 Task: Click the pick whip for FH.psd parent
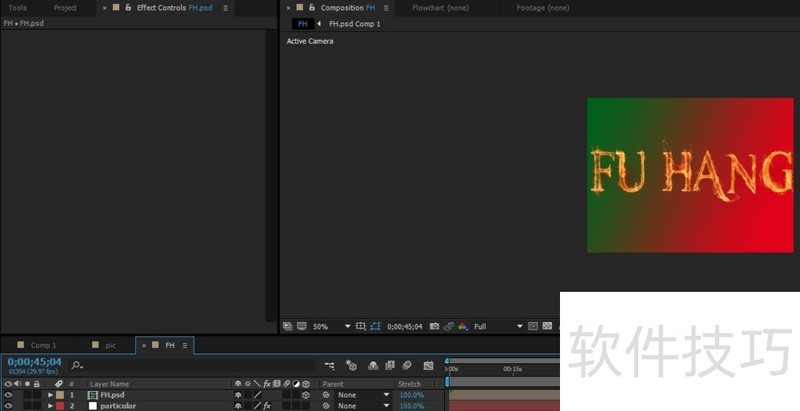click(x=326, y=395)
